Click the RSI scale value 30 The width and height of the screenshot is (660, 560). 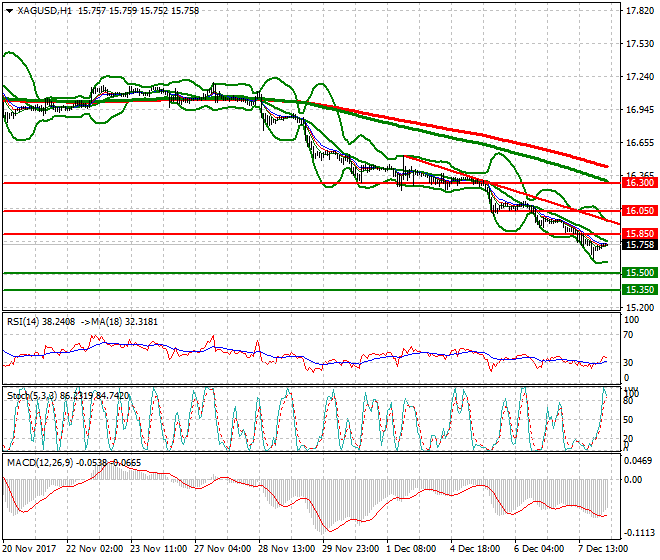(x=628, y=363)
